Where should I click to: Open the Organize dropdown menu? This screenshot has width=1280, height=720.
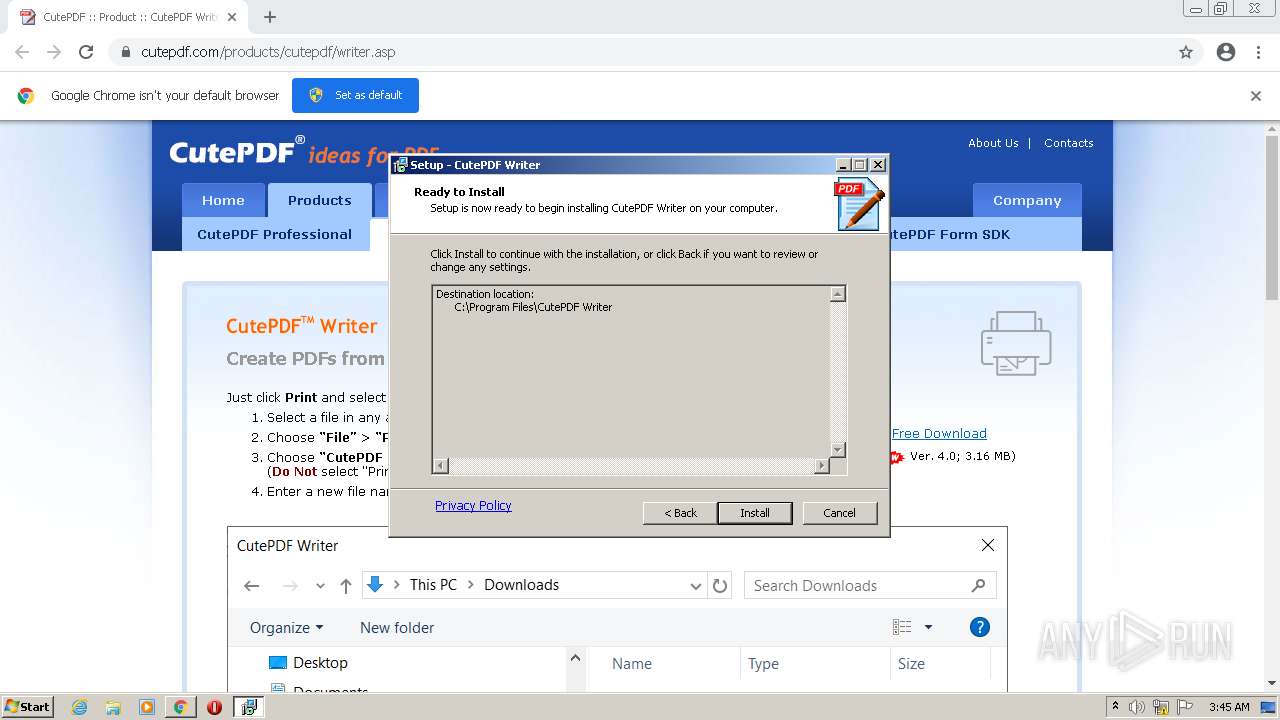tap(287, 627)
